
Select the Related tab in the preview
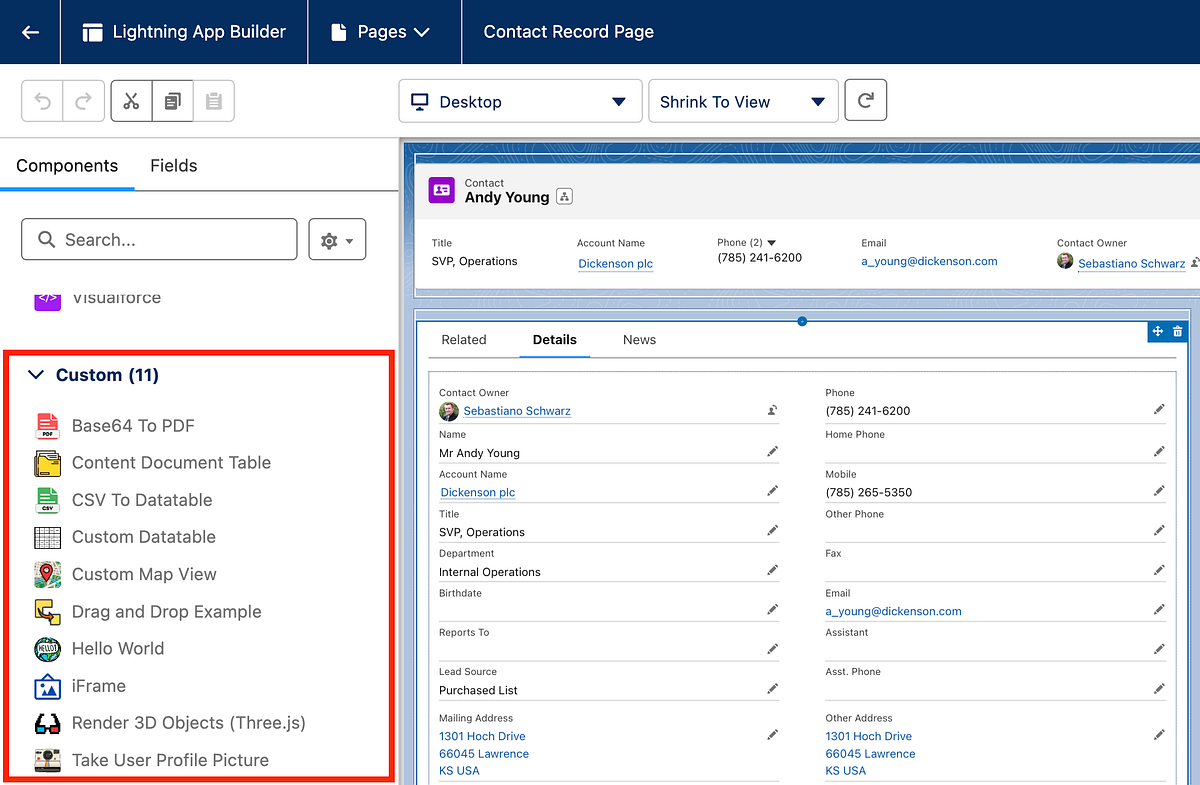pos(464,339)
